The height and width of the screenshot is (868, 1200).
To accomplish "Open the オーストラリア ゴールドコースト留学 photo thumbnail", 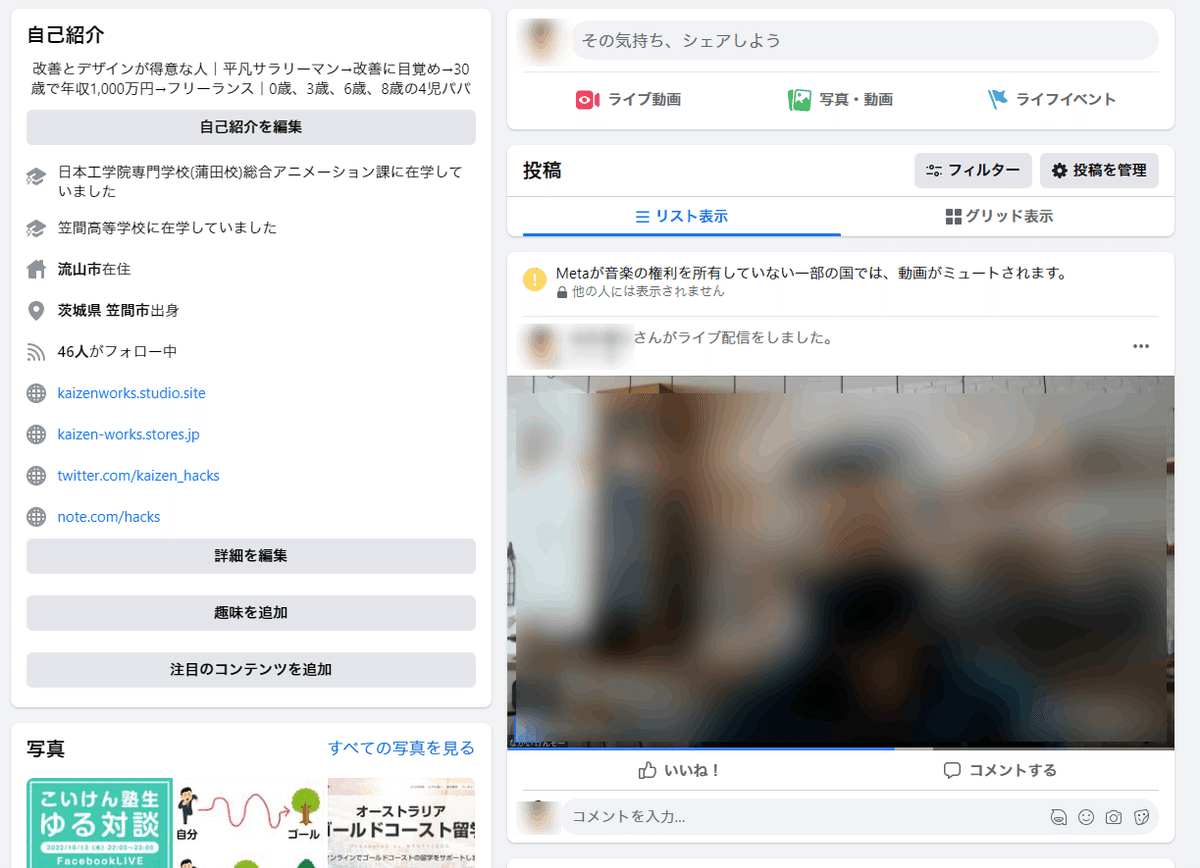I will click(401, 823).
